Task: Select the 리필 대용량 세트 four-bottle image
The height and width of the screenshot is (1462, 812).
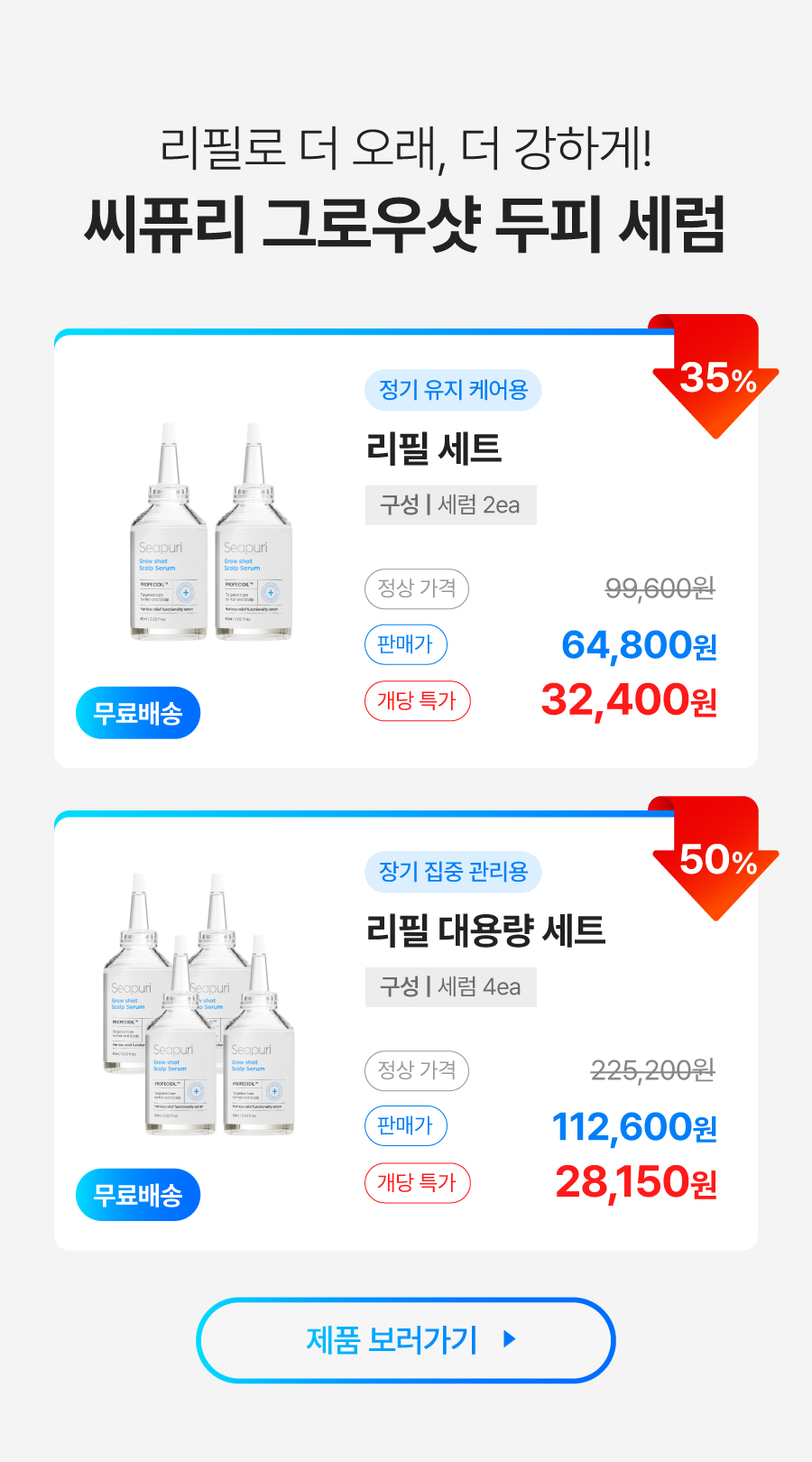Action: pos(200,1004)
